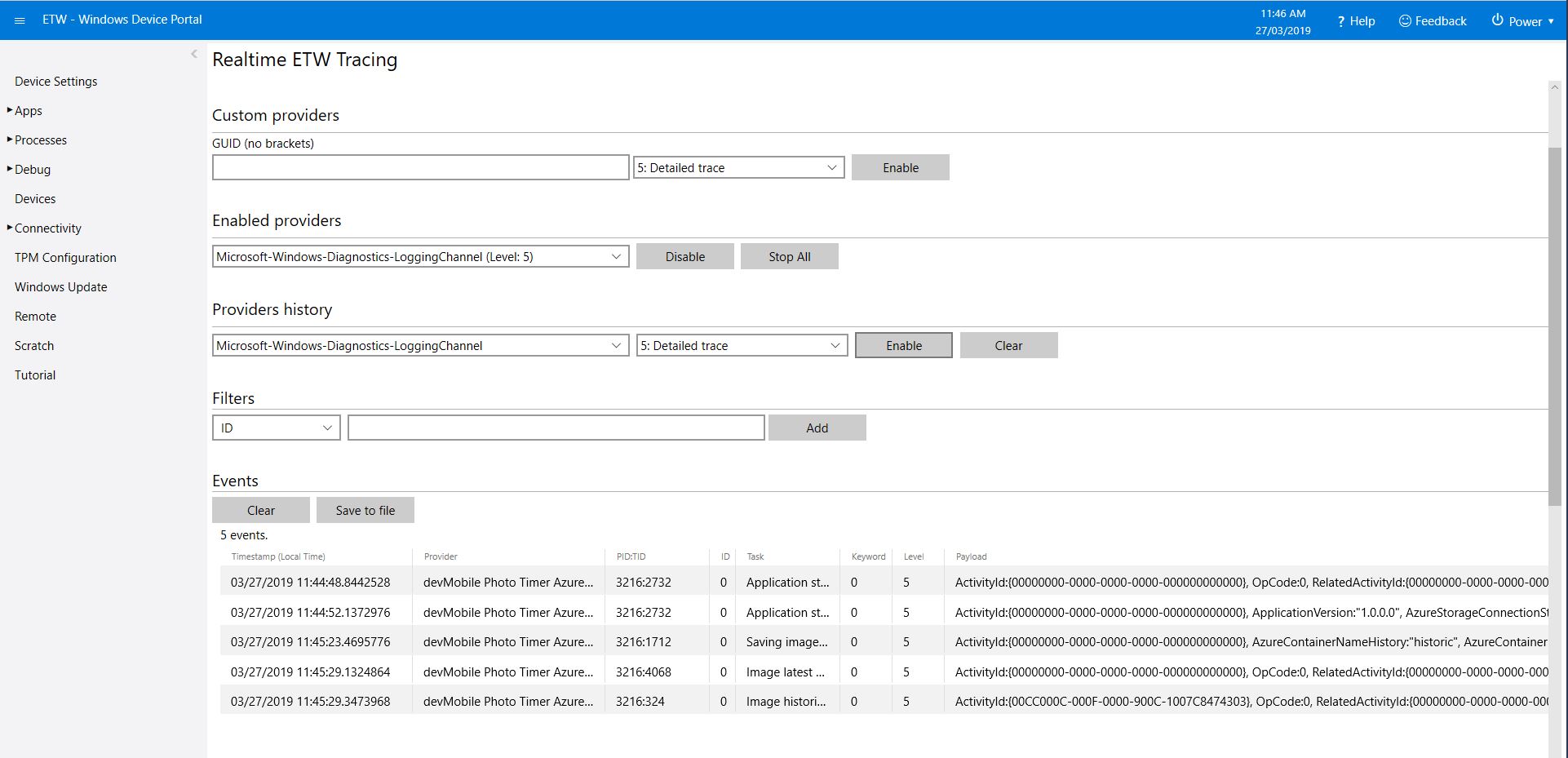Collapse the left sidebar panel
Screen dimensions: 1568x758
click(193, 55)
